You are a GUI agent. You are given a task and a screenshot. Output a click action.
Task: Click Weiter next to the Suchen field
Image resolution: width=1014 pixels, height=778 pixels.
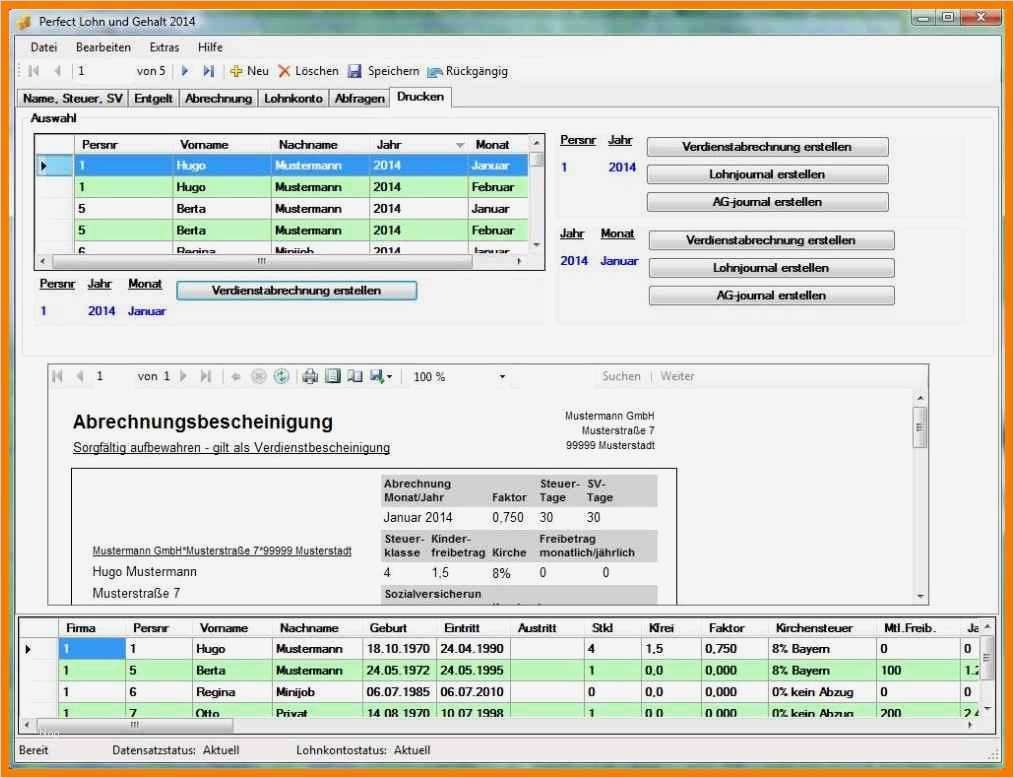click(677, 377)
